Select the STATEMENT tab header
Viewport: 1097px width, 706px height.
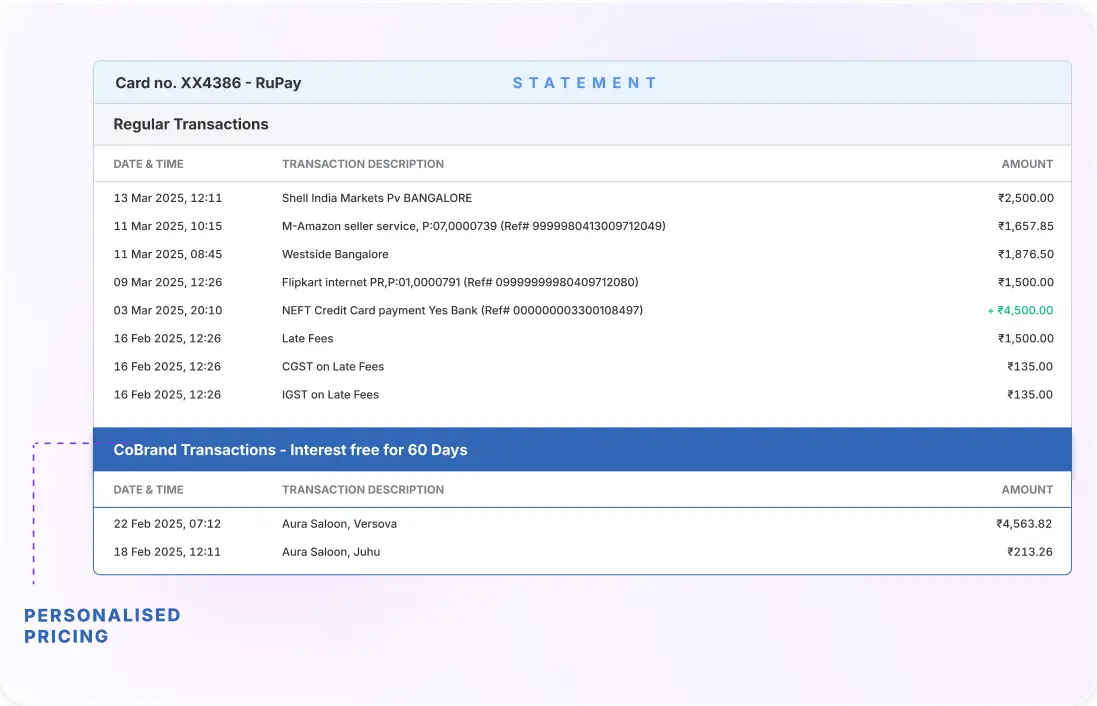585,82
